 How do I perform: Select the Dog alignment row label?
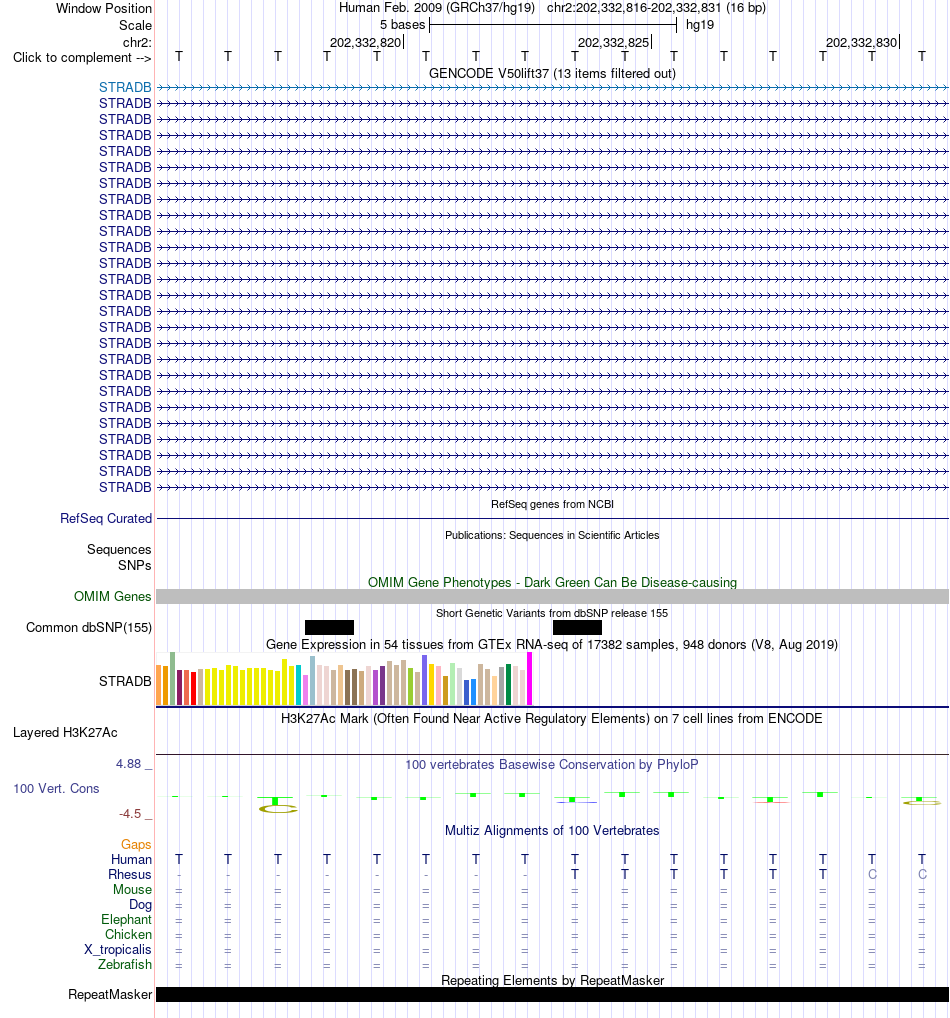click(140, 904)
